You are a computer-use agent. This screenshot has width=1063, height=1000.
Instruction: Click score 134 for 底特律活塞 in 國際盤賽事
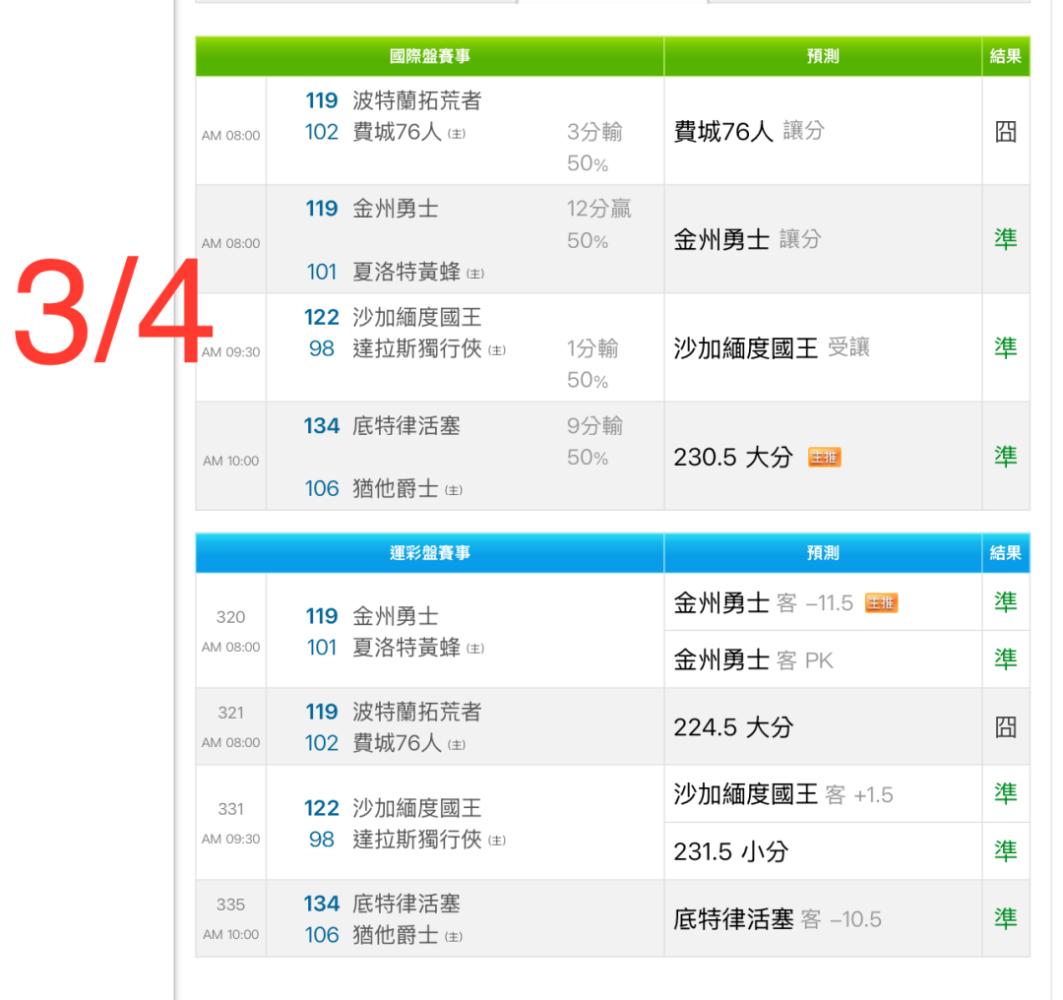(321, 426)
